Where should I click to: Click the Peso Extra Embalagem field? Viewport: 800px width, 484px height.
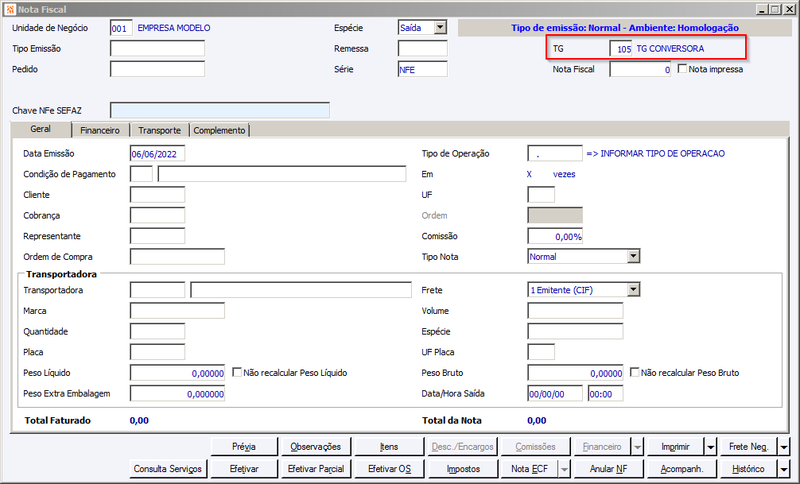[x=177, y=394]
